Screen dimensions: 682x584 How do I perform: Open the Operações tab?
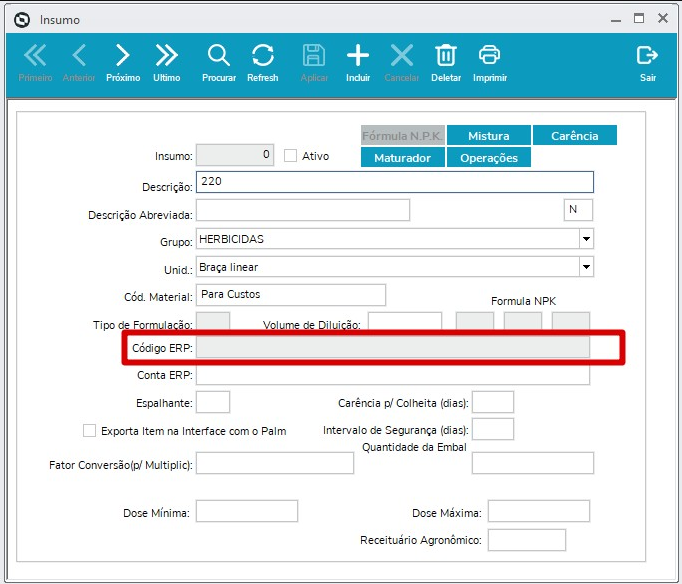click(x=489, y=157)
